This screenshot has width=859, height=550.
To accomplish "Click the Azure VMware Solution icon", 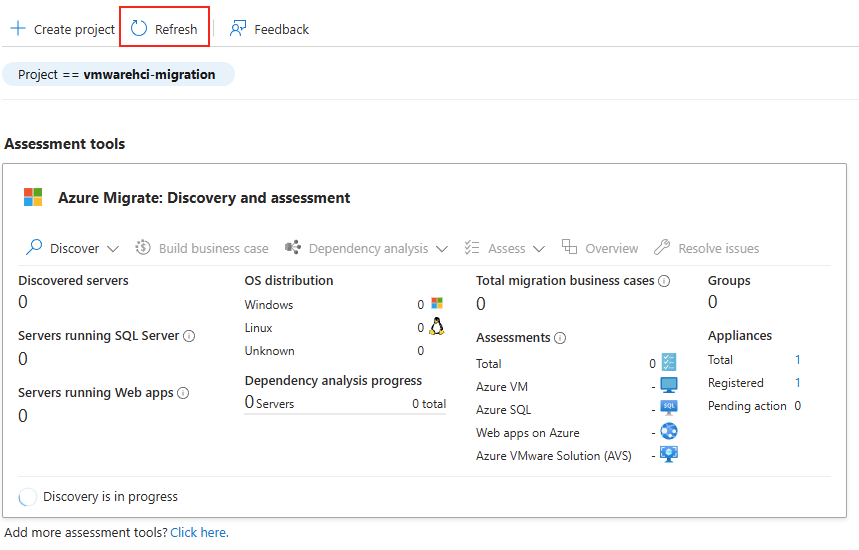I will point(669,454).
